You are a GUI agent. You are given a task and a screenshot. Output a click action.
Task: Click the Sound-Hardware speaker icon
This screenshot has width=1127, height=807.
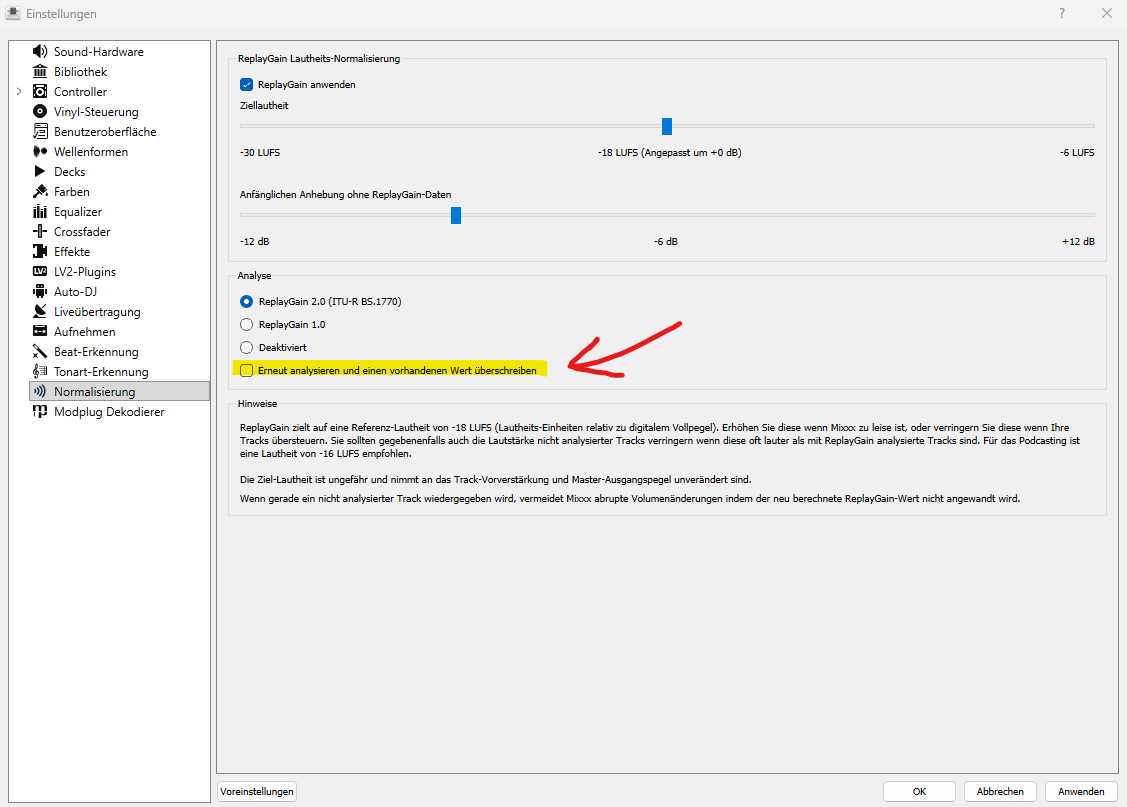pos(40,52)
